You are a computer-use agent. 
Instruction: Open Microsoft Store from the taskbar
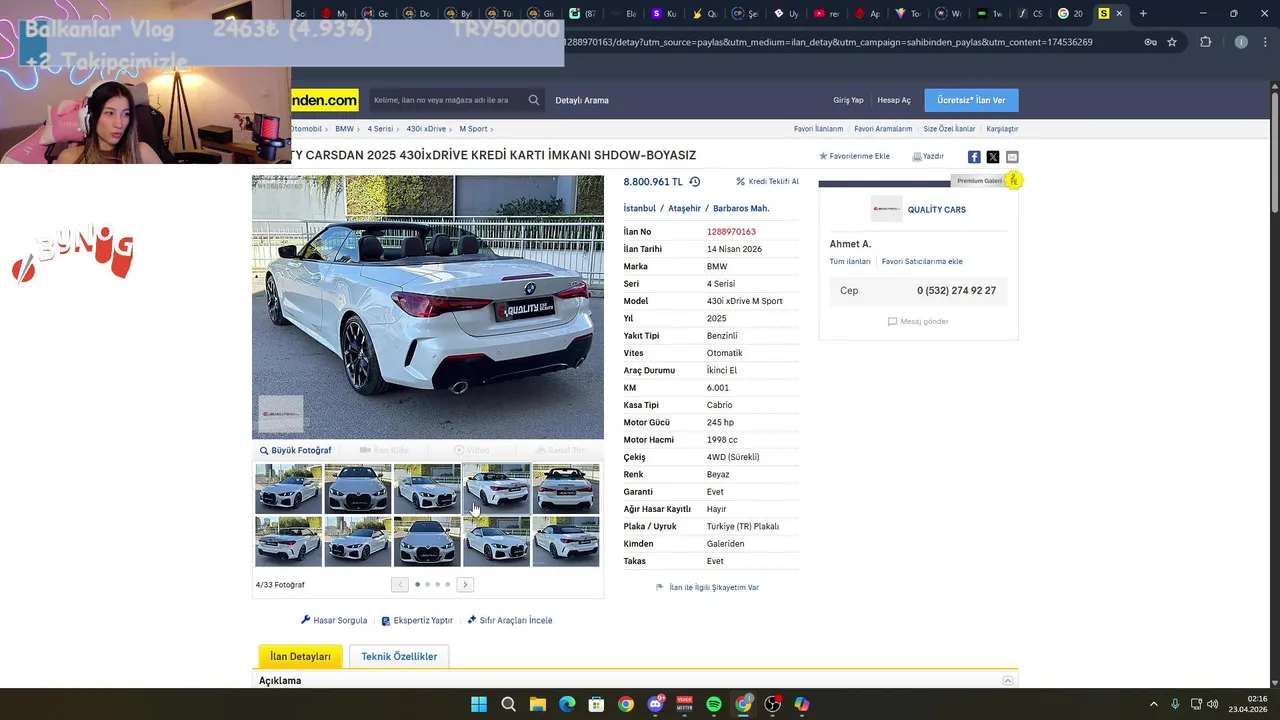pos(596,704)
